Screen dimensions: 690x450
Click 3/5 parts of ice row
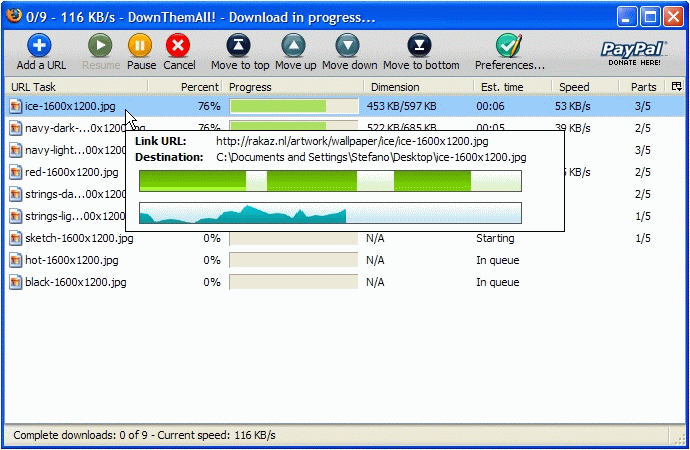pyautogui.click(x=642, y=106)
